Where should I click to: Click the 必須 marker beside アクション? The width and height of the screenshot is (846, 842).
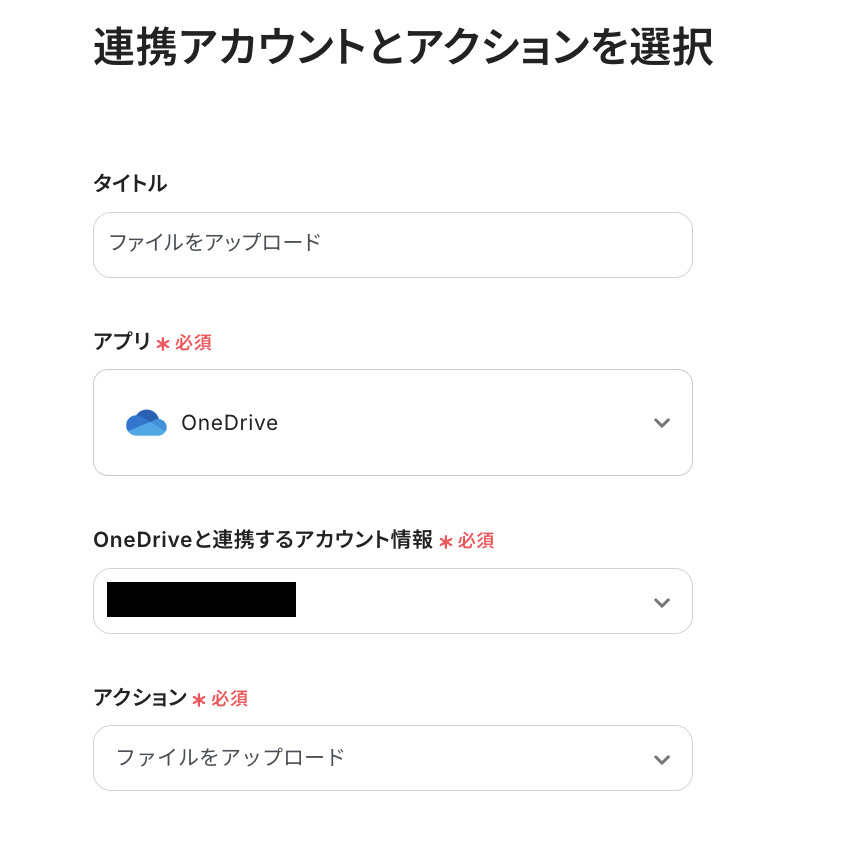pos(229,699)
